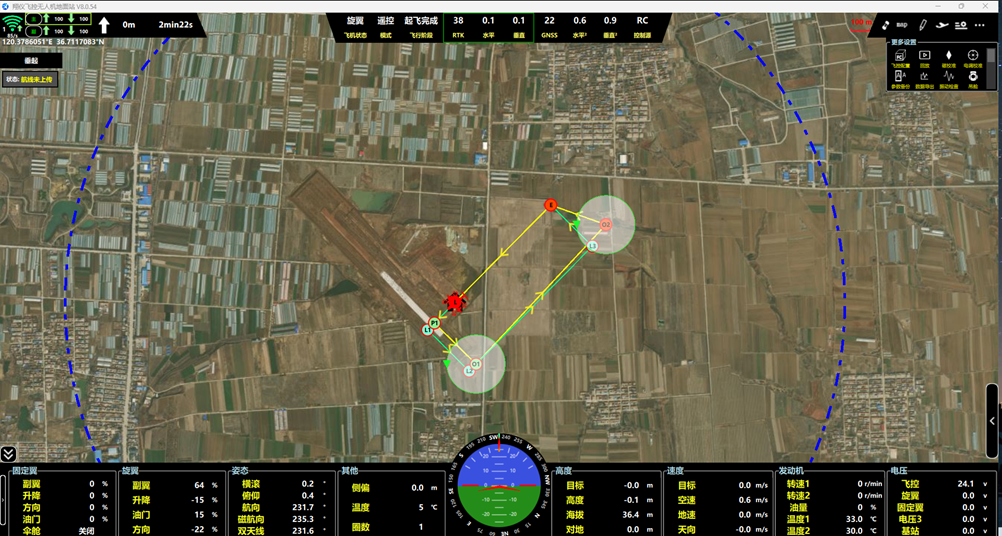Screen dimensions: 1002x536
Task: Click the 飞控 voltage value 24.1
Action: point(966,484)
